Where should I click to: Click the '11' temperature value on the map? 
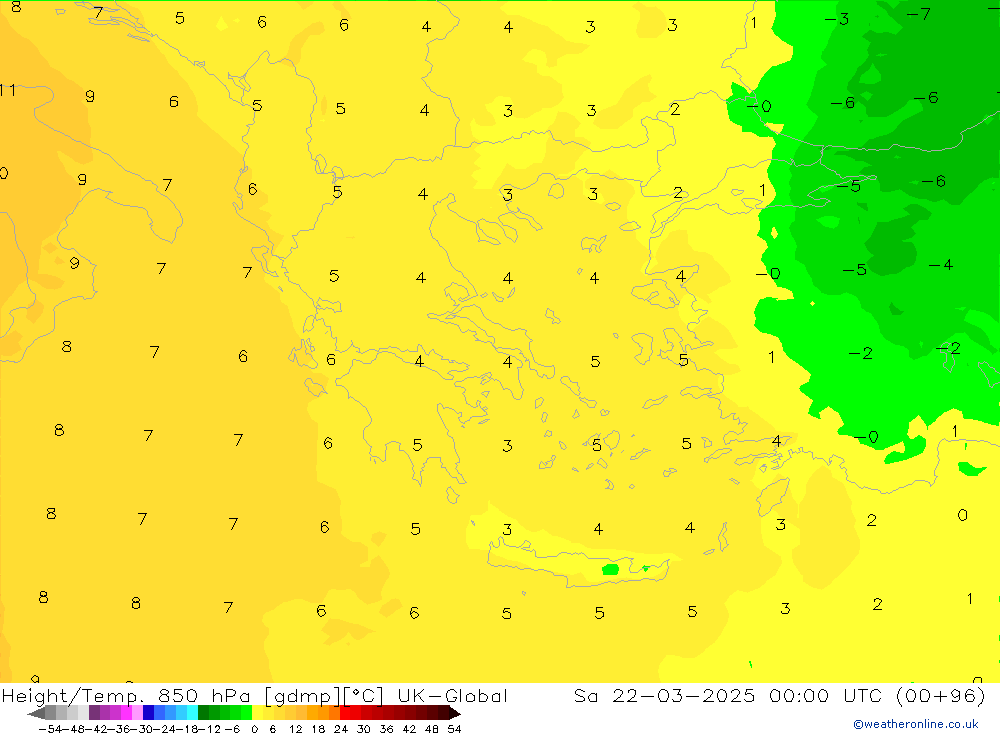(8, 90)
